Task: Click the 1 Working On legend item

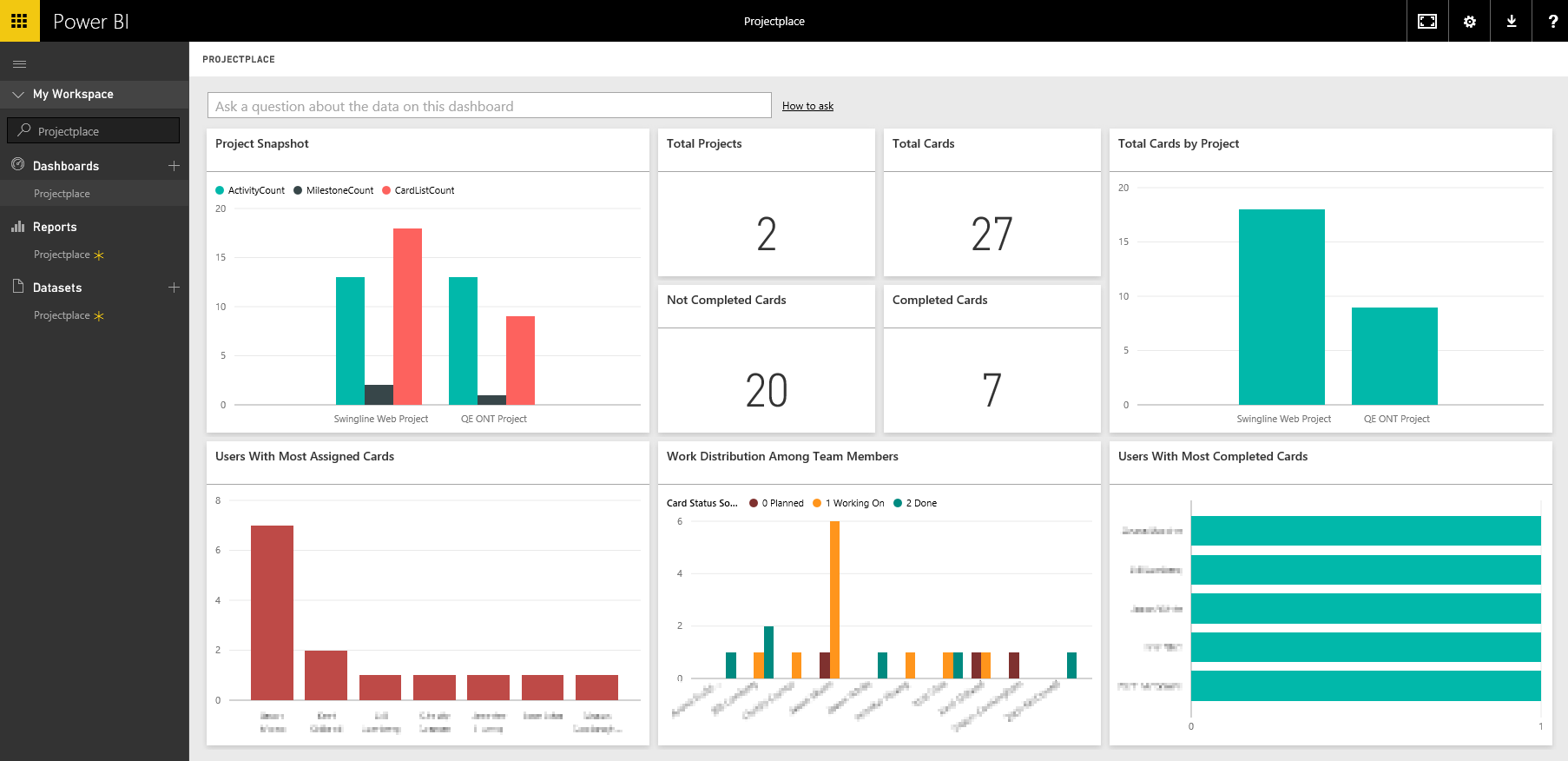Action: point(849,503)
